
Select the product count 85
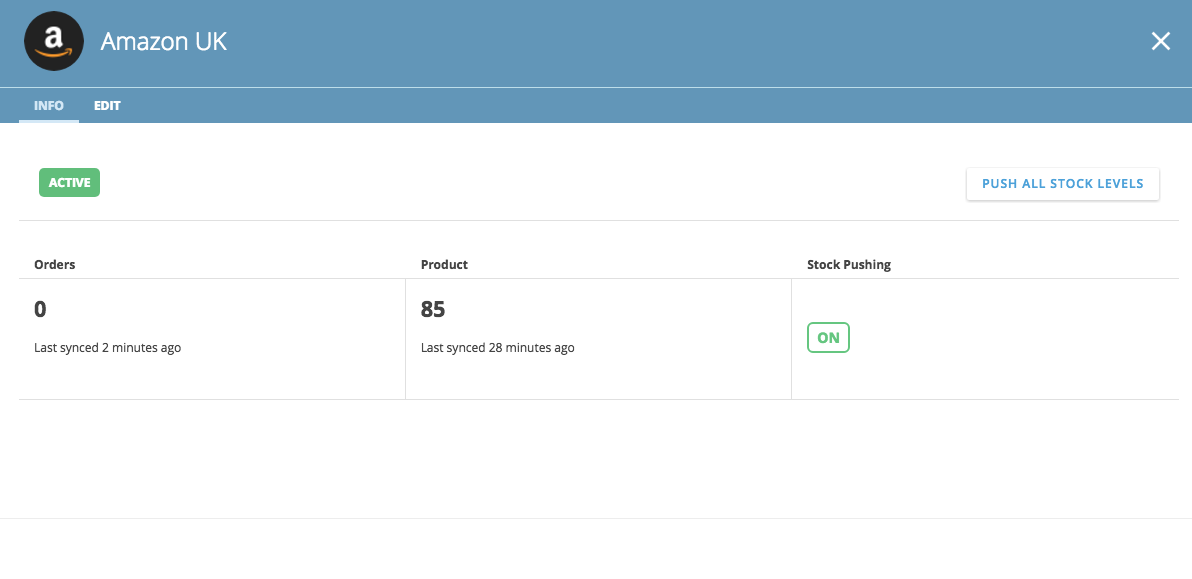[x=433, y=309]
